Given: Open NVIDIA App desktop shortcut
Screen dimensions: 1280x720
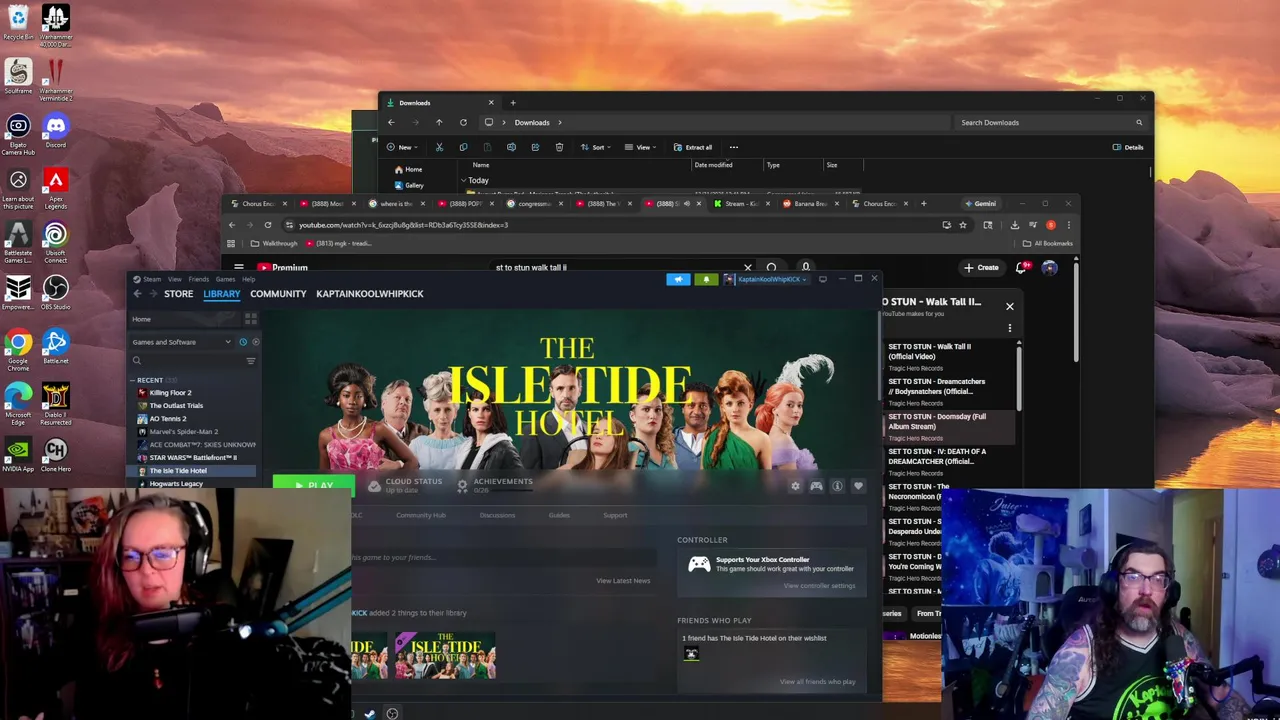Looking at the screenshot, I should tap(18, 455).
